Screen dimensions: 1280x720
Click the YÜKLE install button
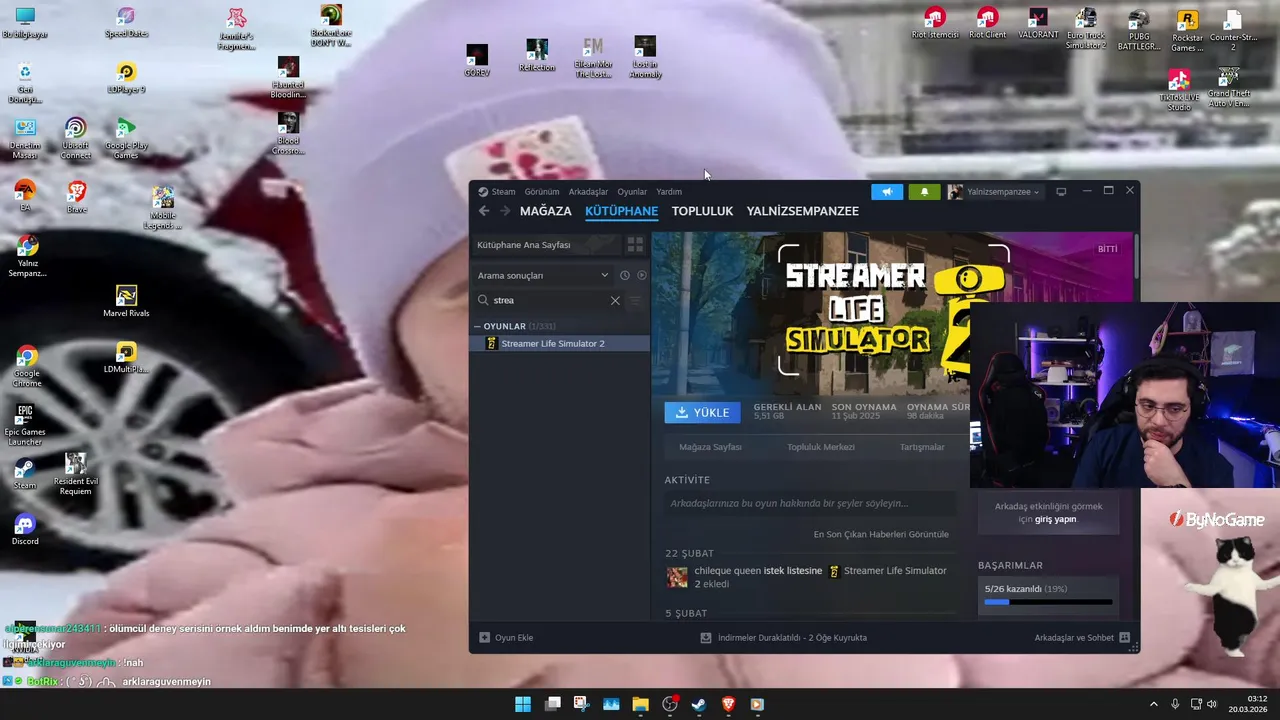(x=702, y=412)
